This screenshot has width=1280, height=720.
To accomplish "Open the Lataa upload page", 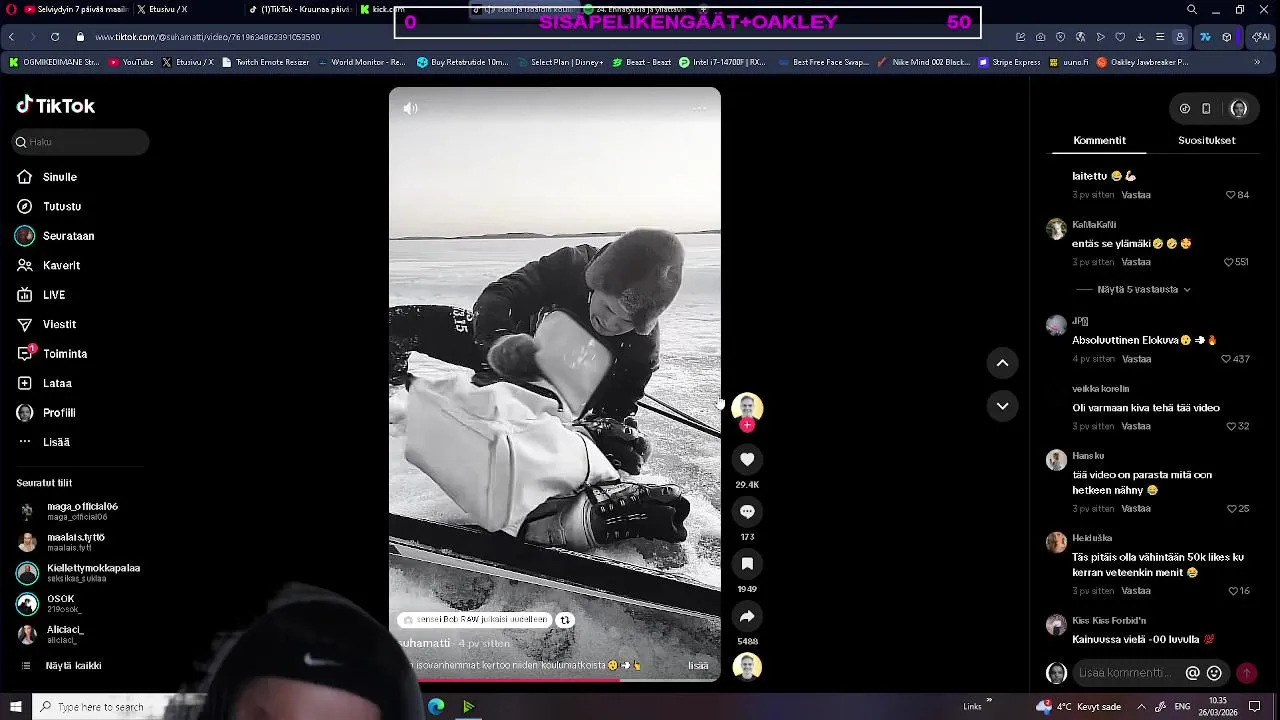I will point(44,383).
